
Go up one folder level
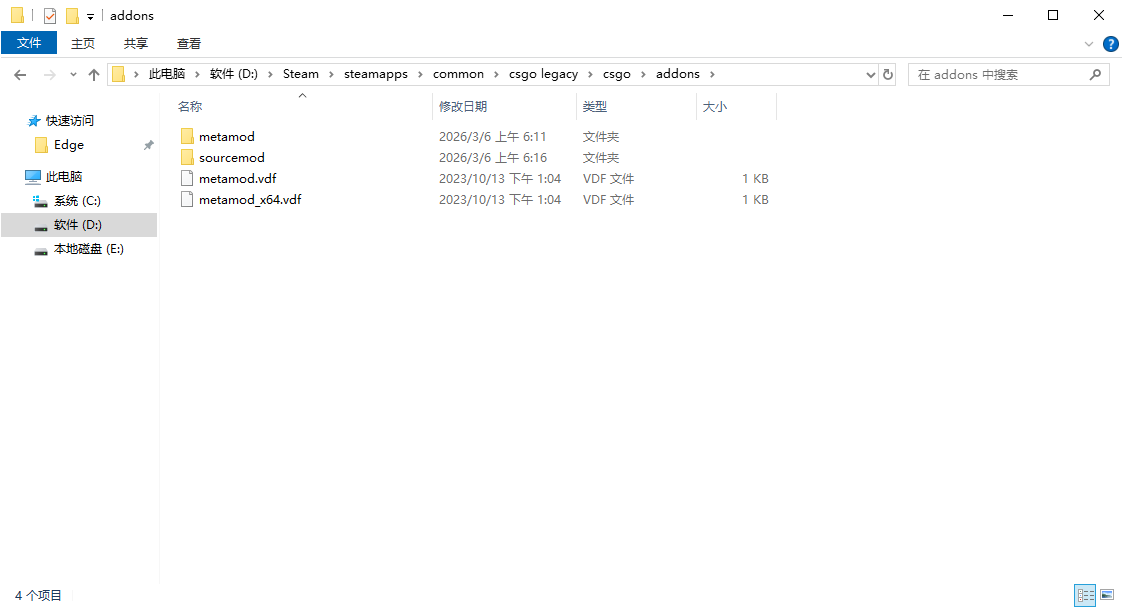[x=94, y=74]
